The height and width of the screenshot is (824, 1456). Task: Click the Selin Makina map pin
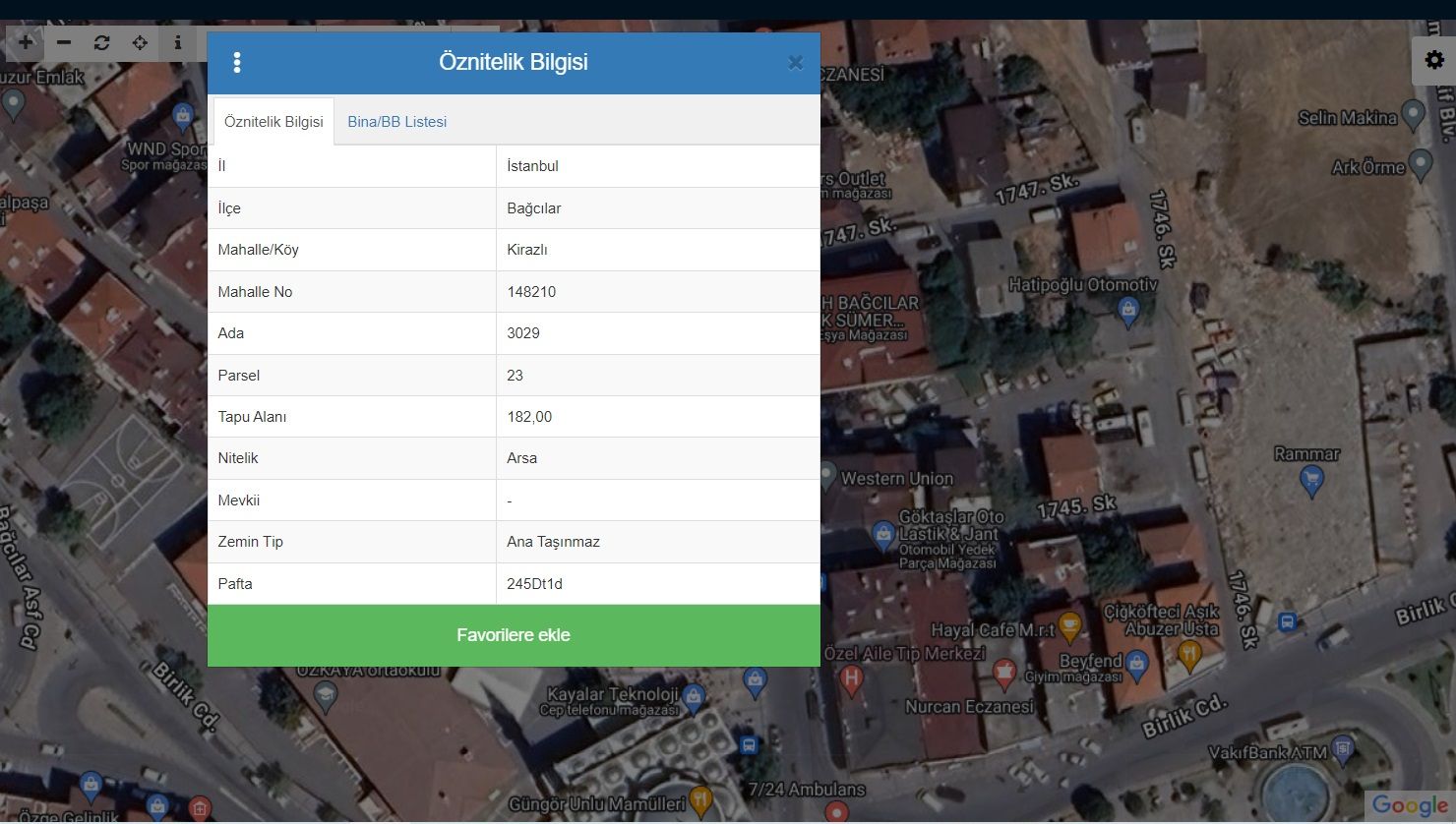(x=1414, y=116)
